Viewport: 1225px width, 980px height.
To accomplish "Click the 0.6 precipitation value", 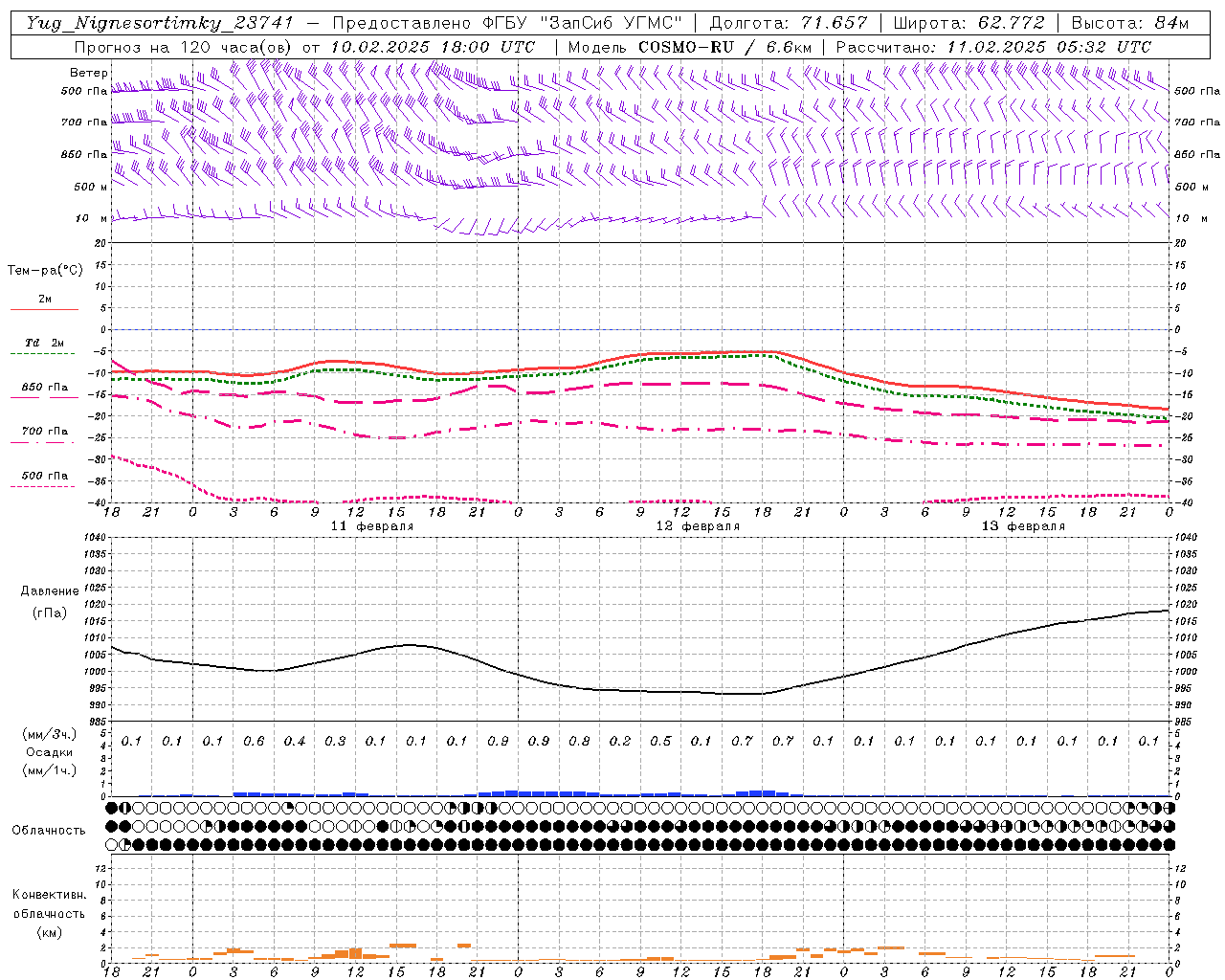I will (x=254, y=742).
